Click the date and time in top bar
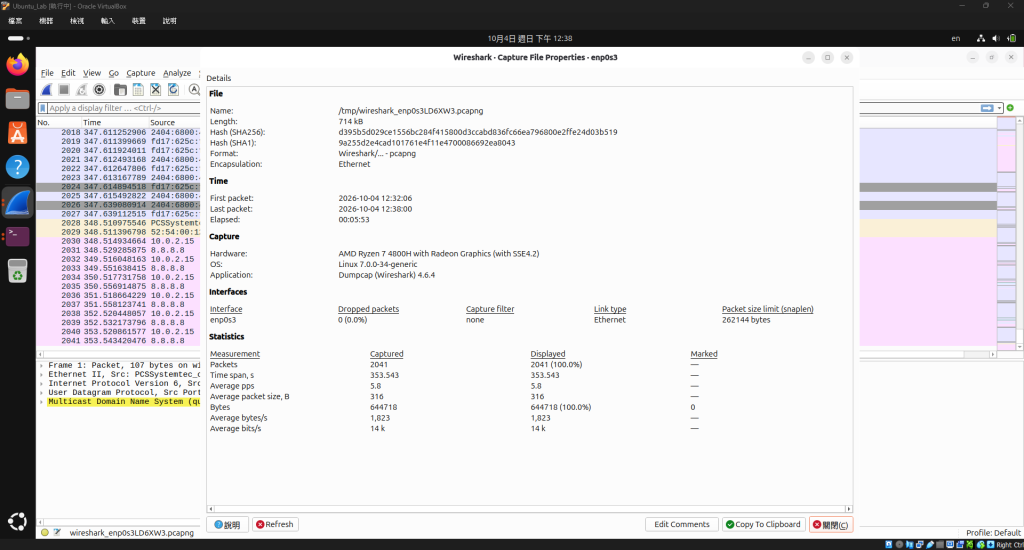This screenshot has width=1024, height=550. coord(530,39)
